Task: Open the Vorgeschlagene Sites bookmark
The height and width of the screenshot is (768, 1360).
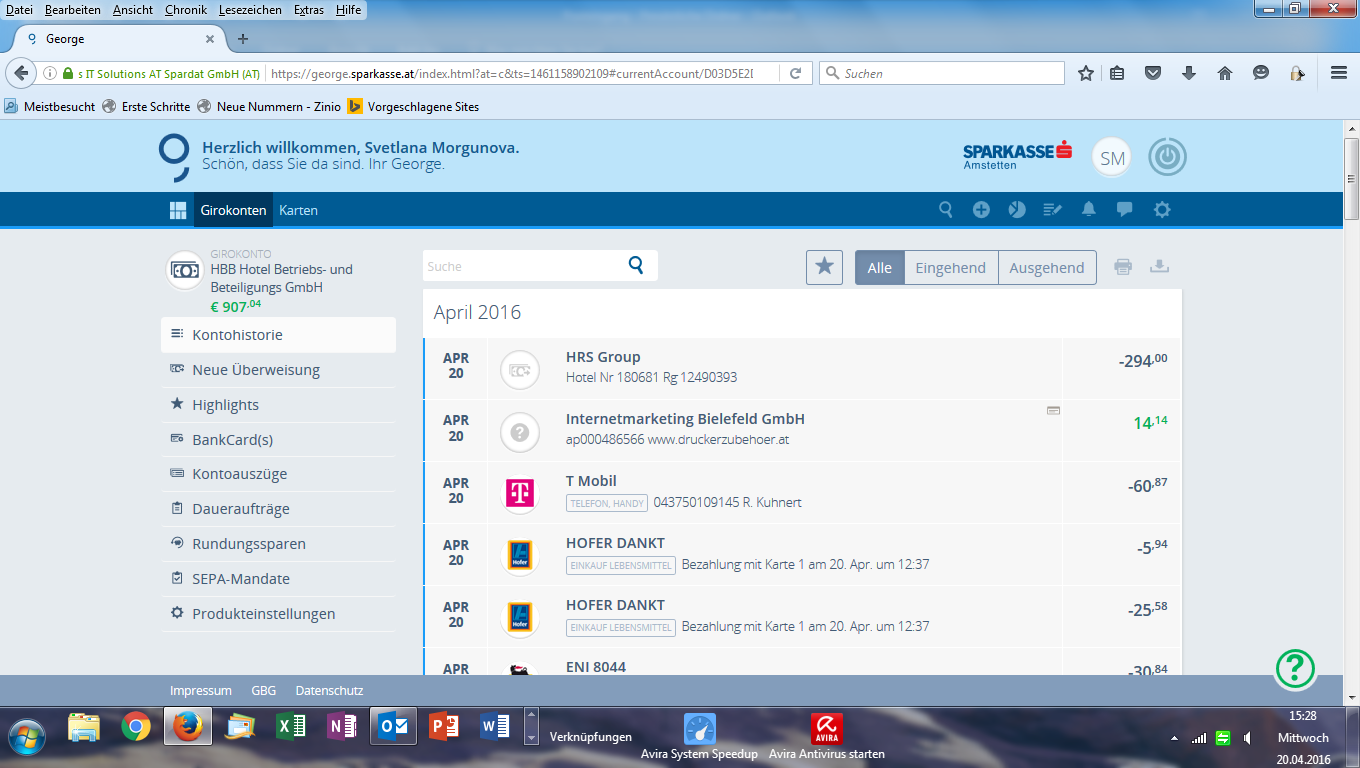Action: 413,107
